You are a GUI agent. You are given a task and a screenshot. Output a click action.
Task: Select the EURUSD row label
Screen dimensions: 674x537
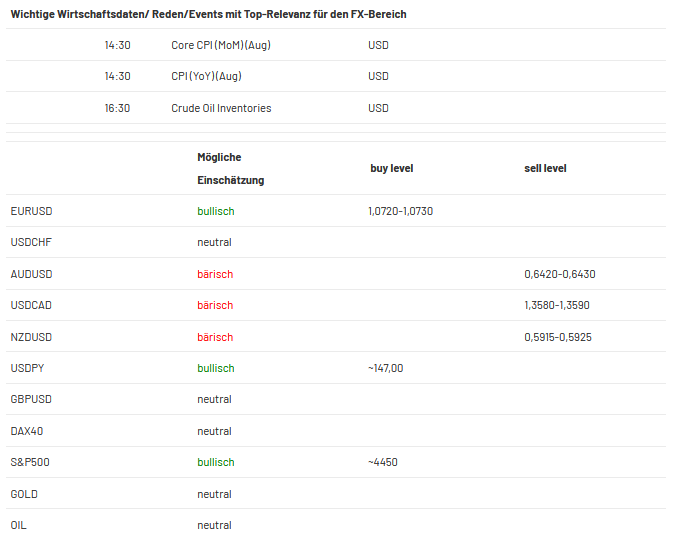click(x=31, y=211)
